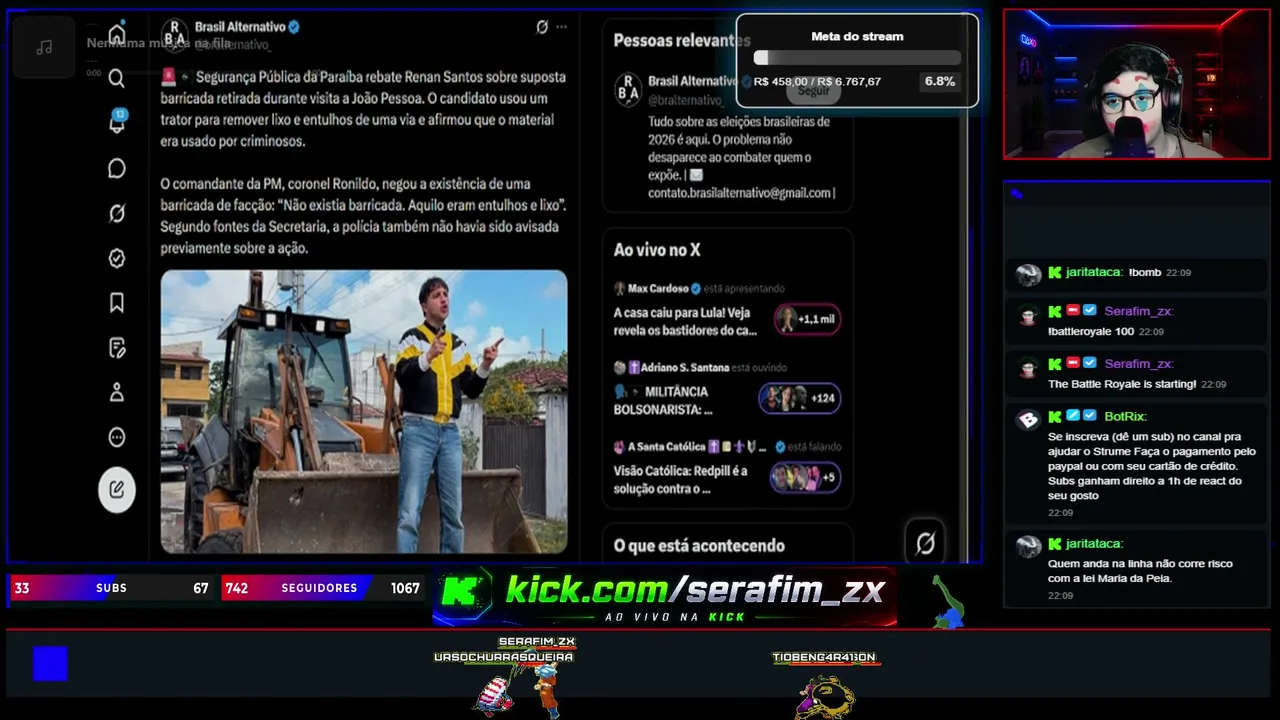
Task: Click the blue square in bottom bar
Action: [x=50, y=663]
